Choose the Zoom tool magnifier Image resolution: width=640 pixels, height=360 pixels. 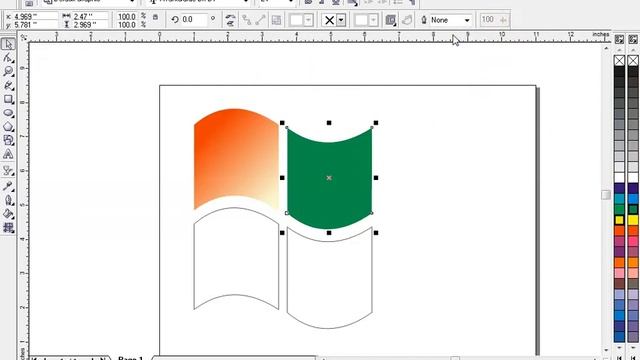point(8,72)
